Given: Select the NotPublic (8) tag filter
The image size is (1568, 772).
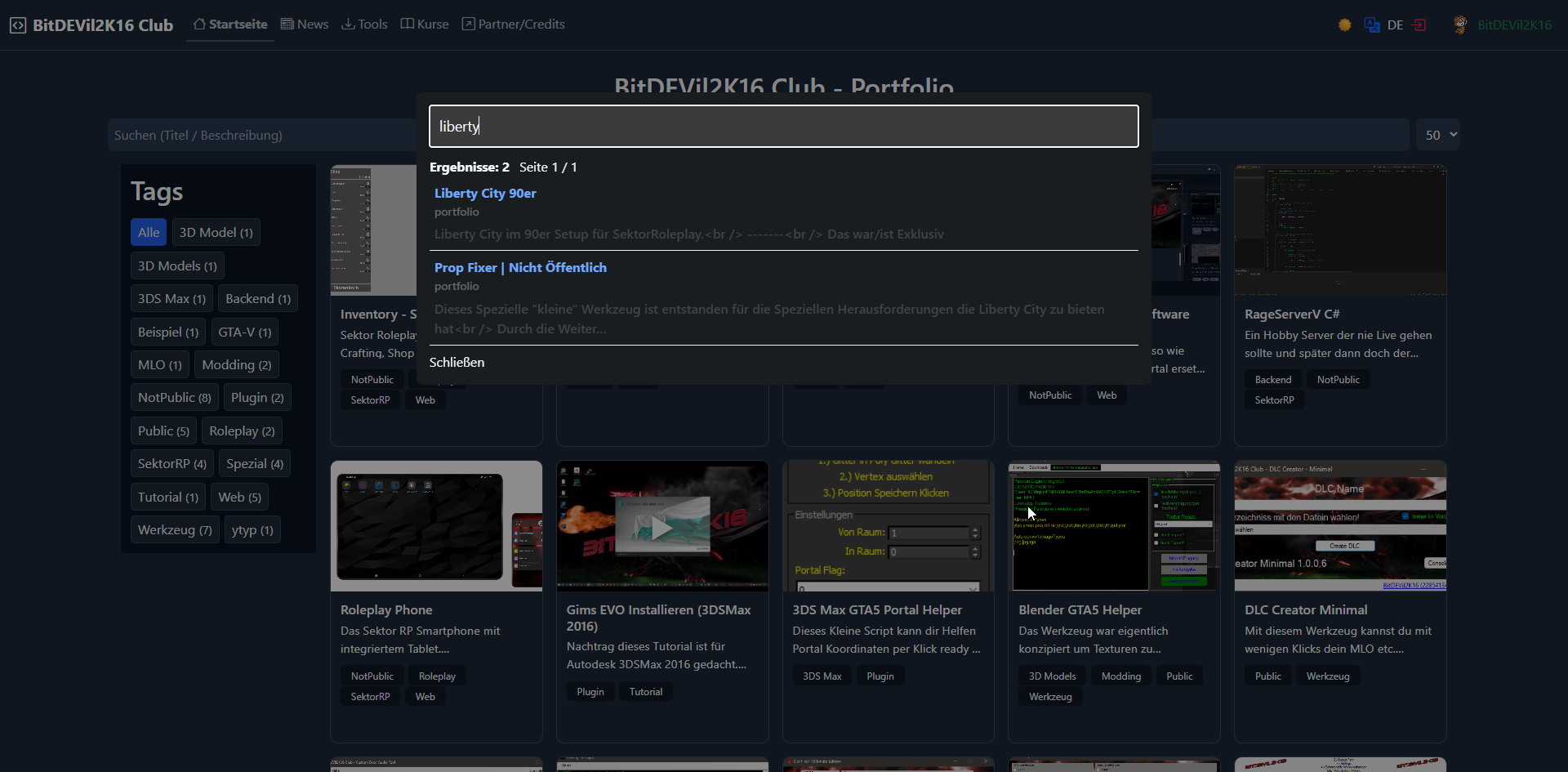Looking at the screenshot, I should [x=174, y=398].
